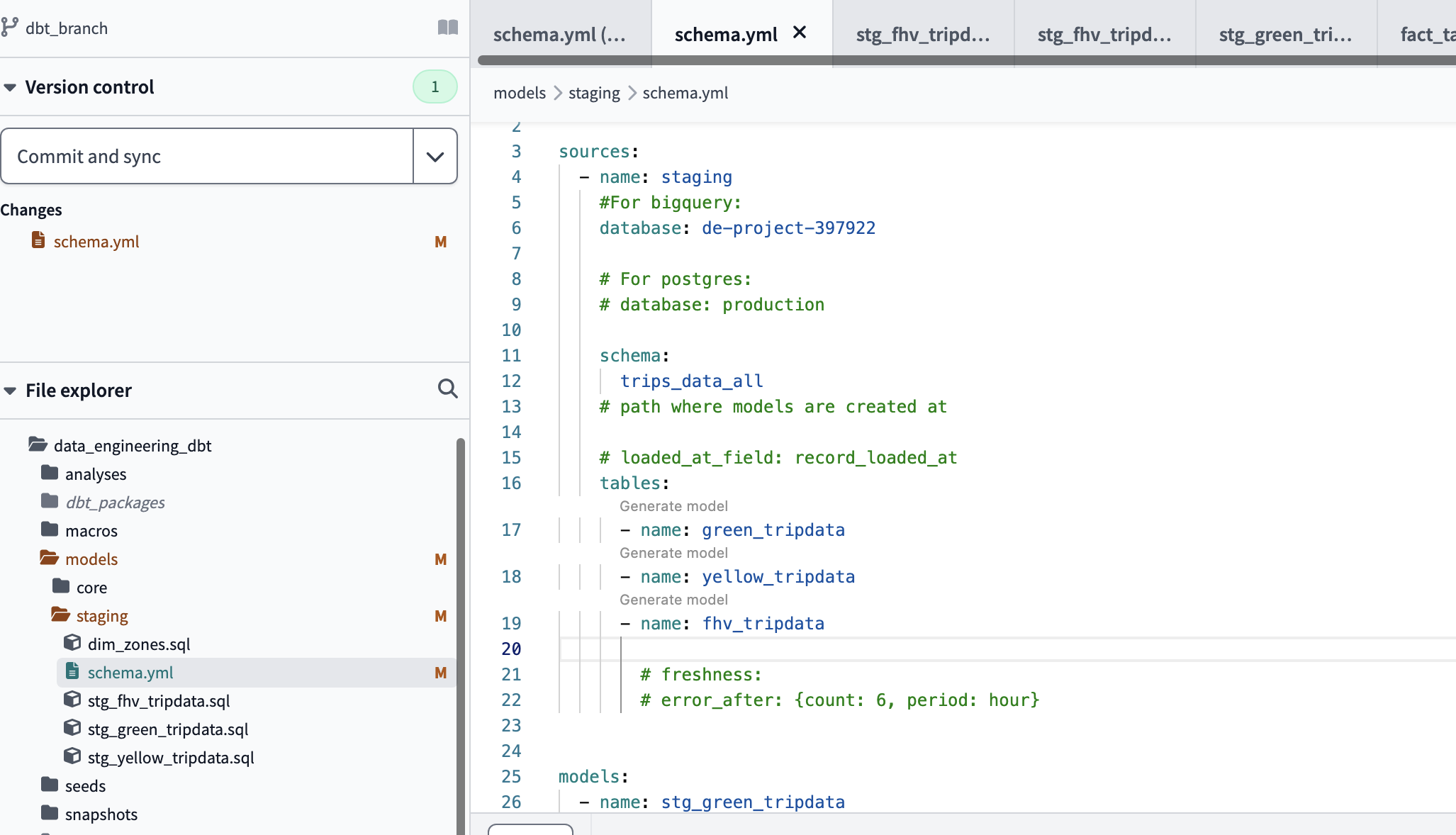Collapse the Version control section

[10, 87]
